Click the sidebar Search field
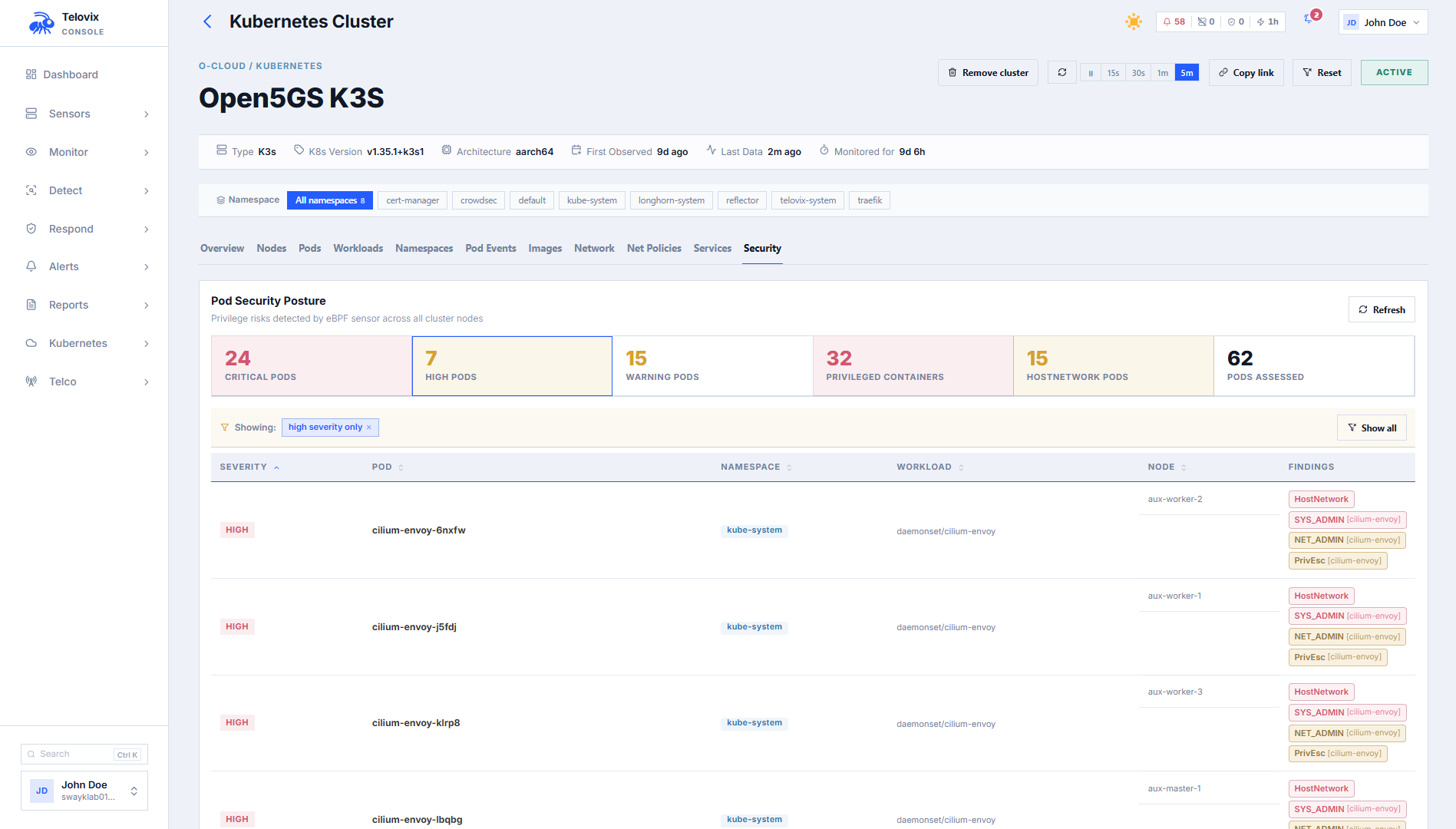Screen dimensions: 1456x829 tap(84, 754)
